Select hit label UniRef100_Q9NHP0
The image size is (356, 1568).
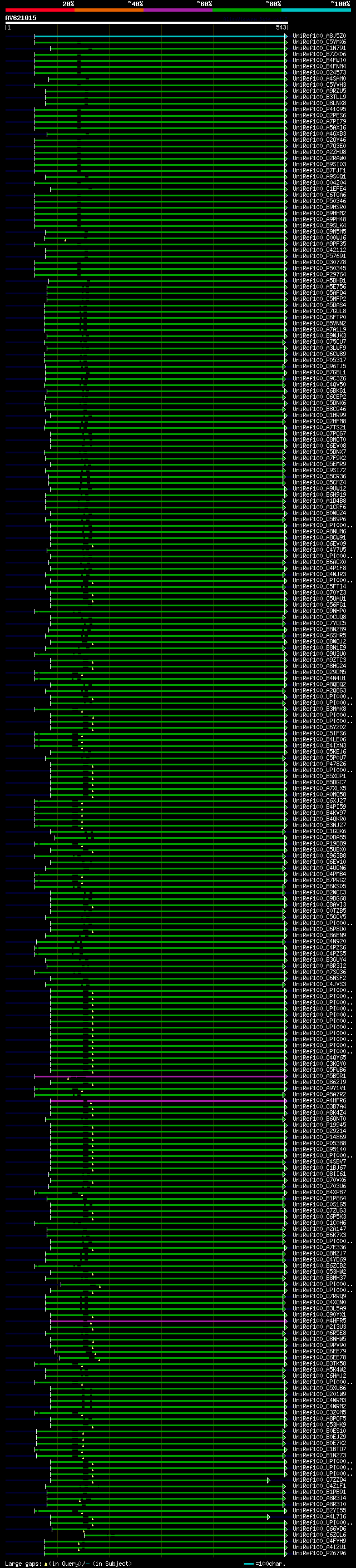(x=319, y=611)
